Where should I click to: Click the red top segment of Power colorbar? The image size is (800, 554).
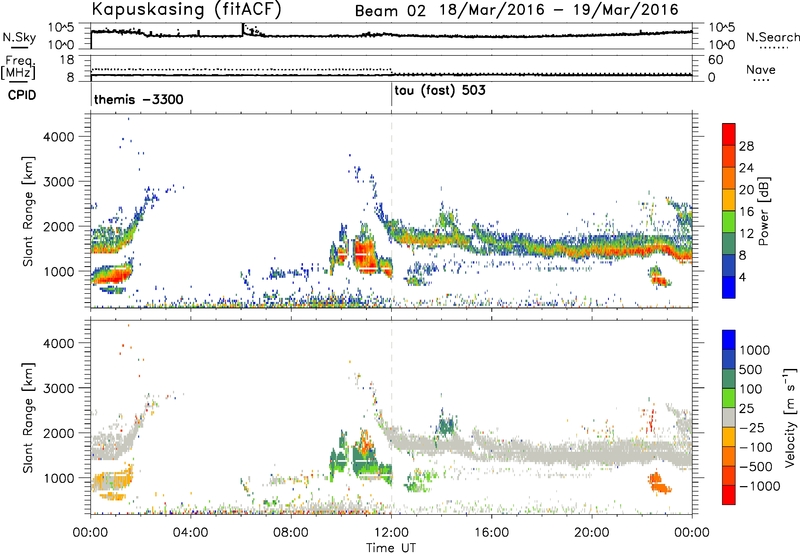729,133
